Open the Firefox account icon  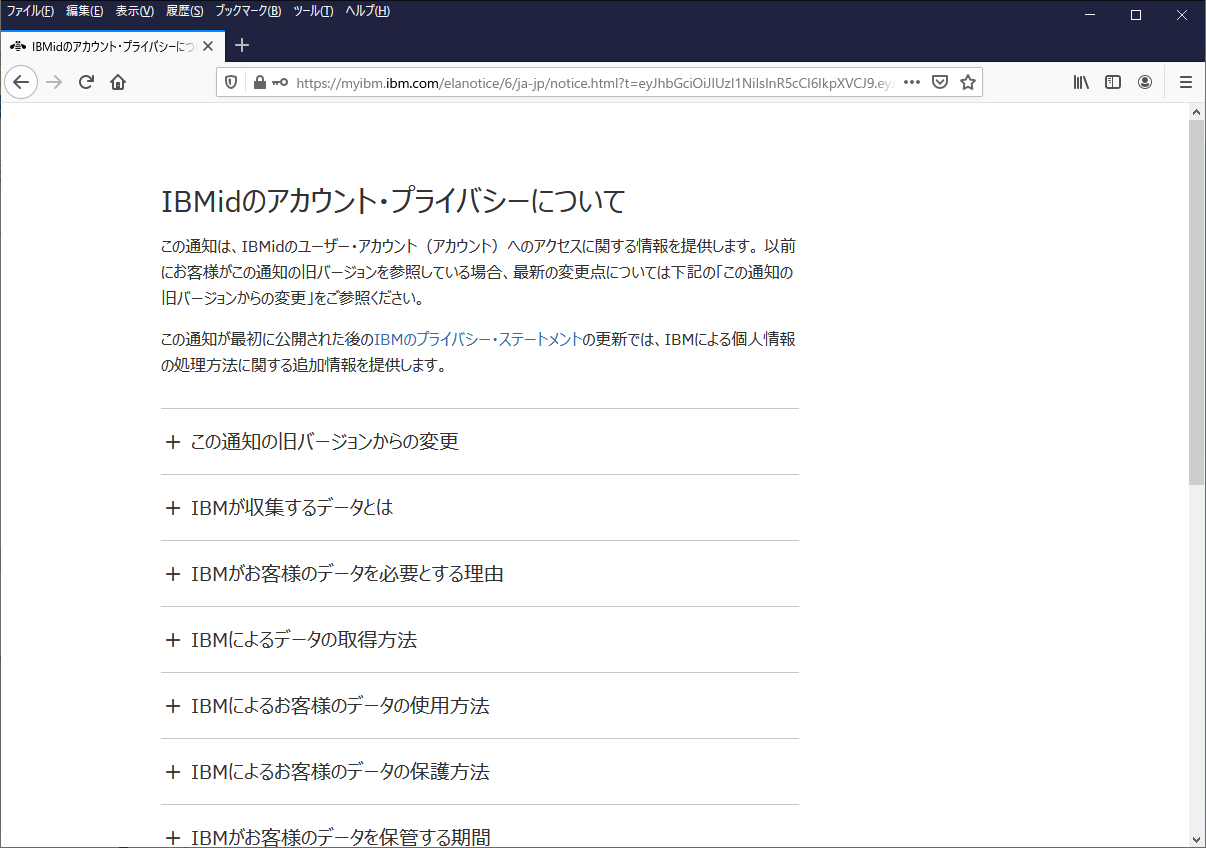[1145, 82]
